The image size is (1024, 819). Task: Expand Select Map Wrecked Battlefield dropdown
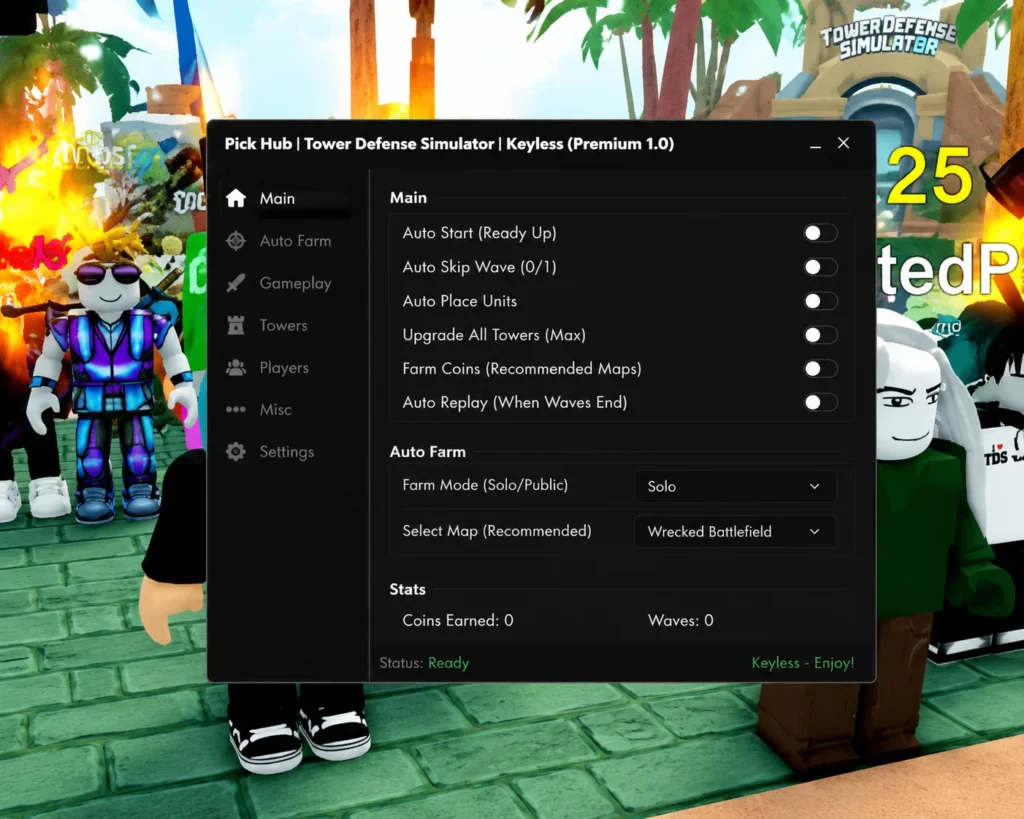click(x=735, y=532)
